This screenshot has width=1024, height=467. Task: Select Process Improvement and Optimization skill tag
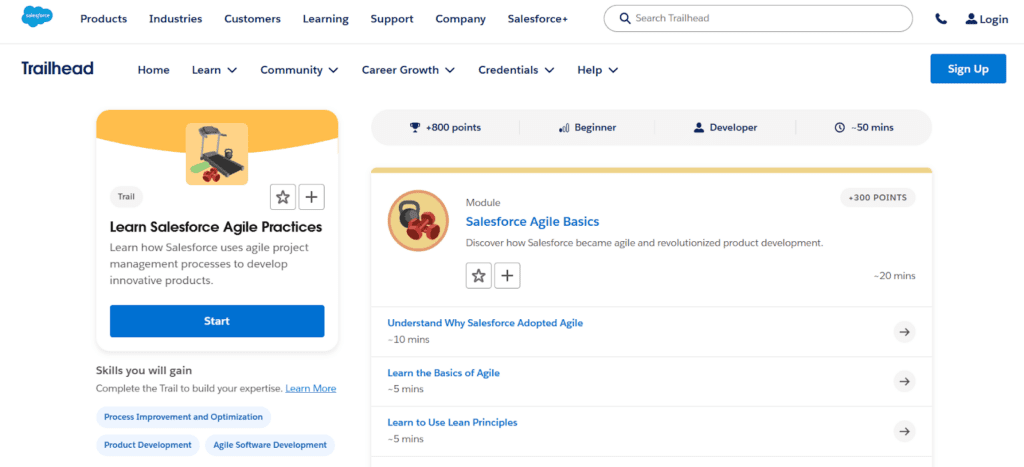pyautogui.click(x=184, y=417)
